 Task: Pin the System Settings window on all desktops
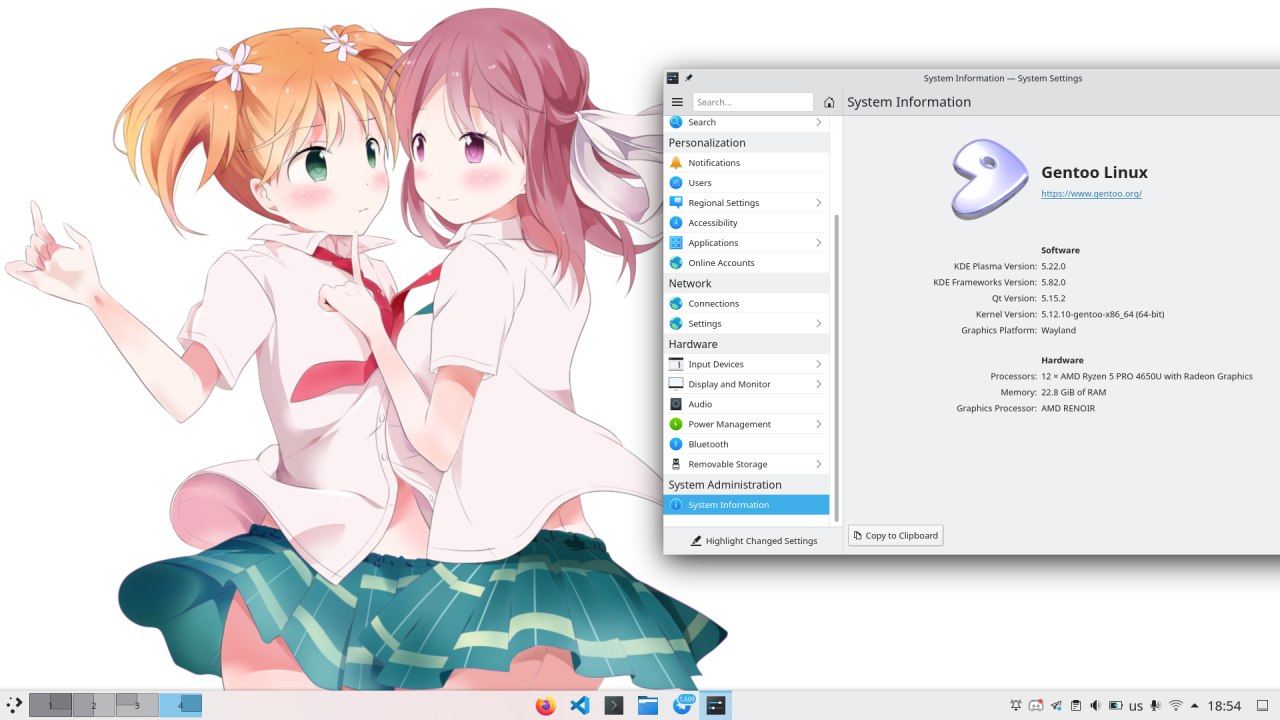point(688,78)
